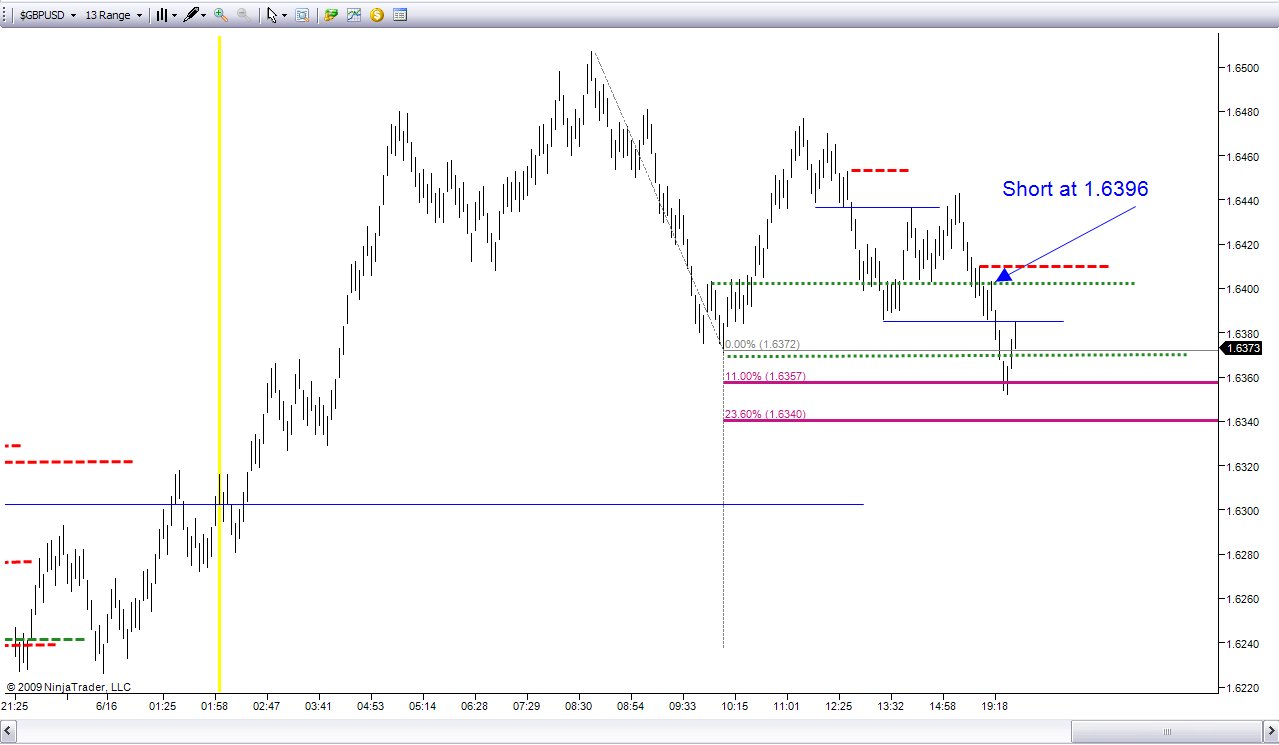Click the zoom in magnifier icon
Image resolution: width=1279 pixels, height=745 pixels.
221,16
